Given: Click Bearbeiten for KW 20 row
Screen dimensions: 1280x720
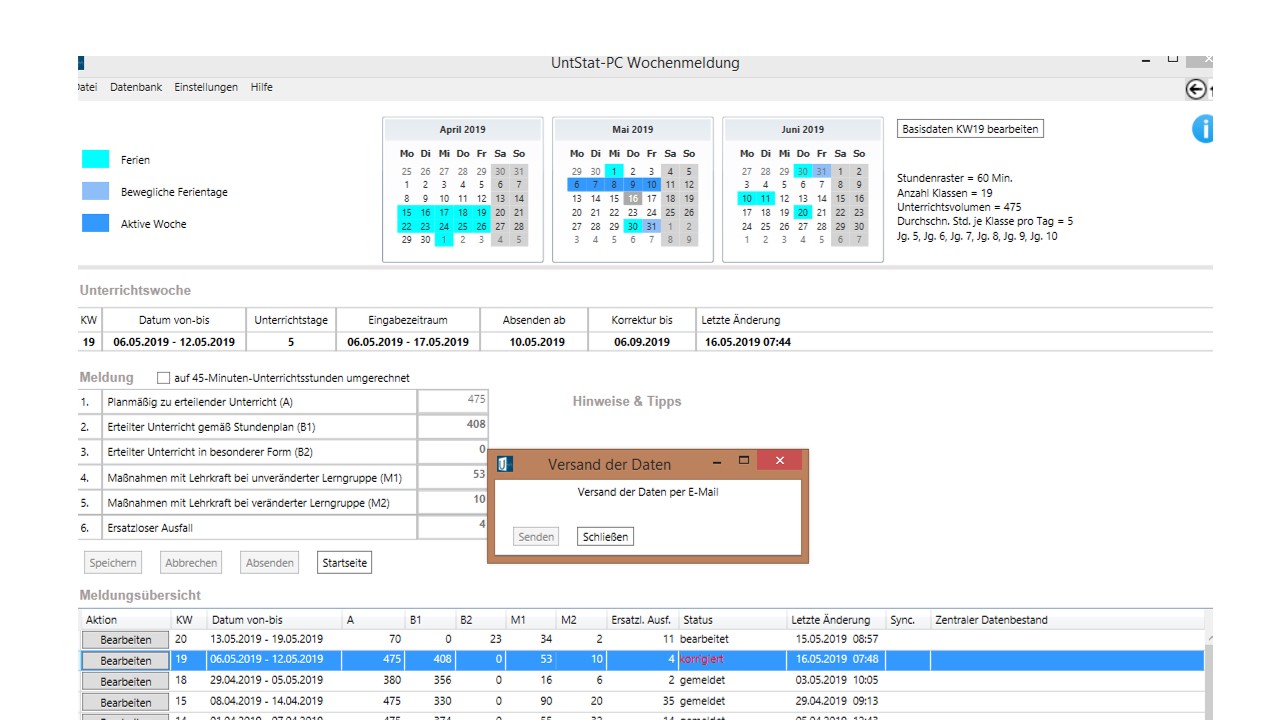Looking at the screenshot, I should pyautogui.click(x=126, y=640).
